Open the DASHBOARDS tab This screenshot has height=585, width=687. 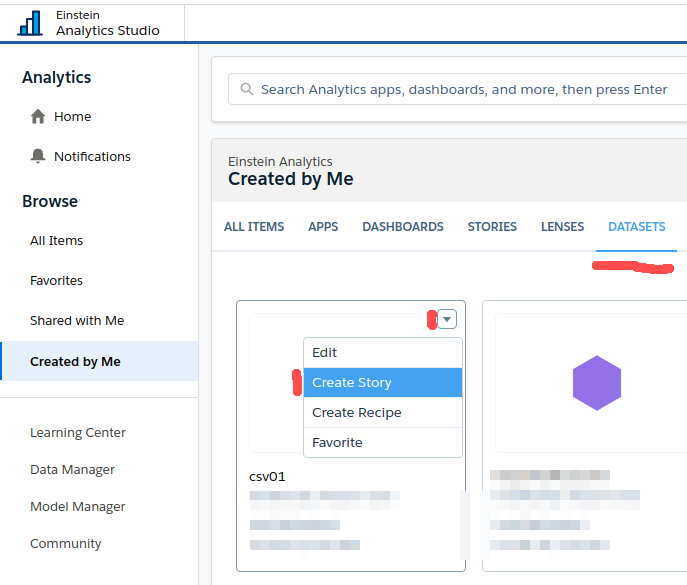point(403,227)
